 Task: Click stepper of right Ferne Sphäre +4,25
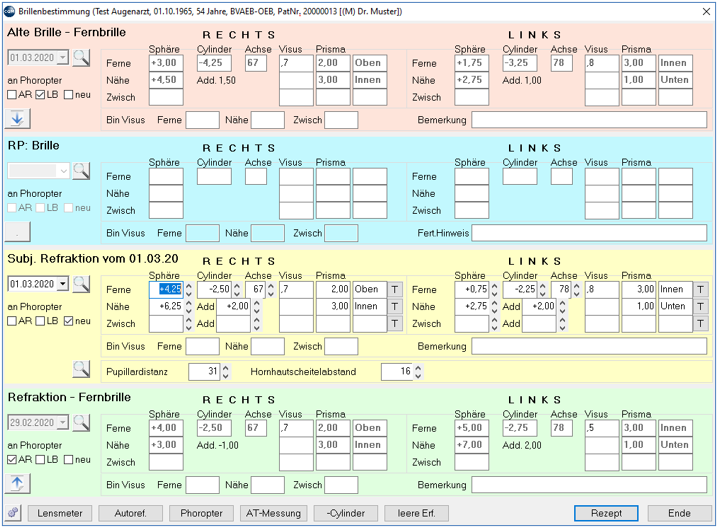click(189, 289)
